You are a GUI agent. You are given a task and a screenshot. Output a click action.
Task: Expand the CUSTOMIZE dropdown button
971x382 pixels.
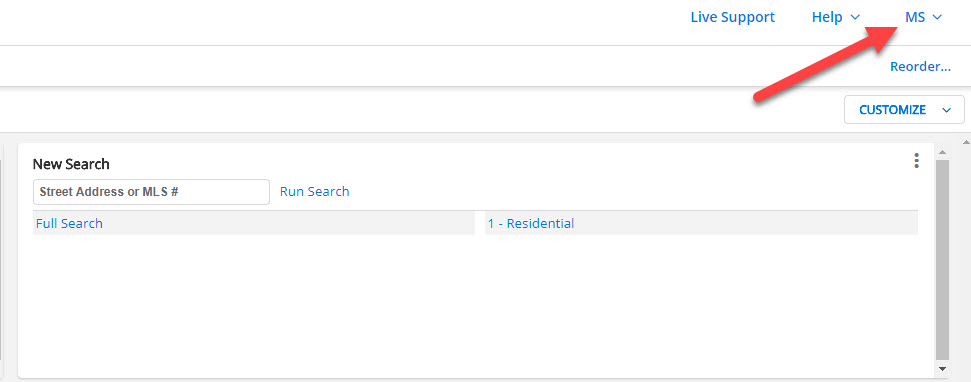click(x=904, y=110)
